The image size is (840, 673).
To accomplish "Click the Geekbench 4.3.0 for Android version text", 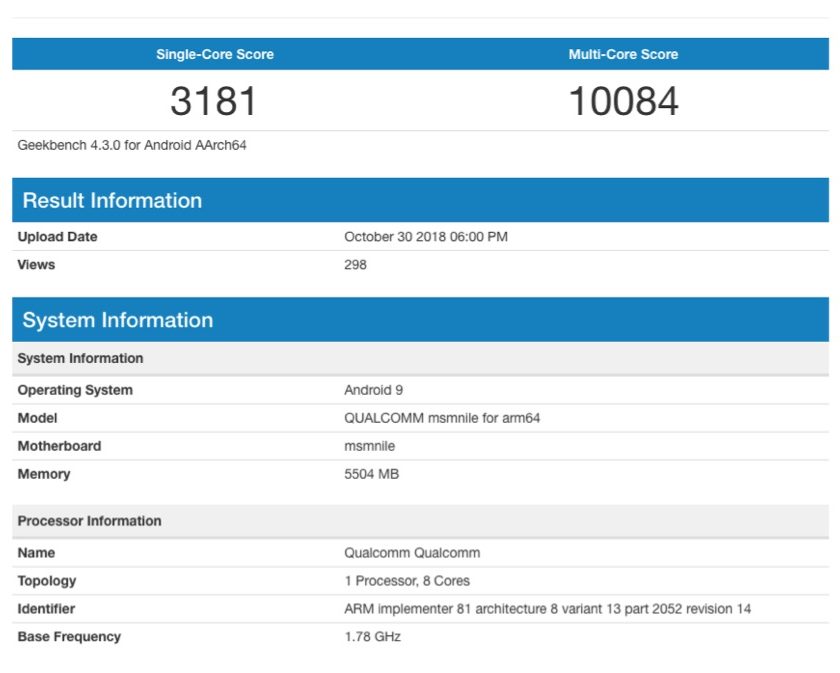I will (x=132, y=145).
